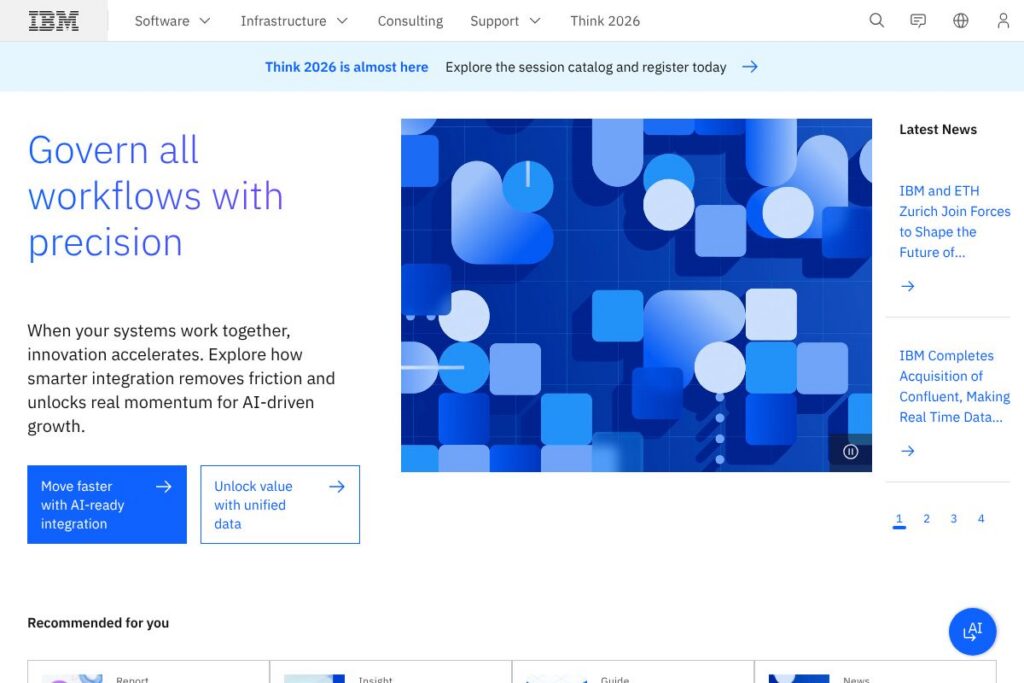This screenshot has height=683, width=1024.
Task: Click the IBM logo in the header
Action: (53, 21)
